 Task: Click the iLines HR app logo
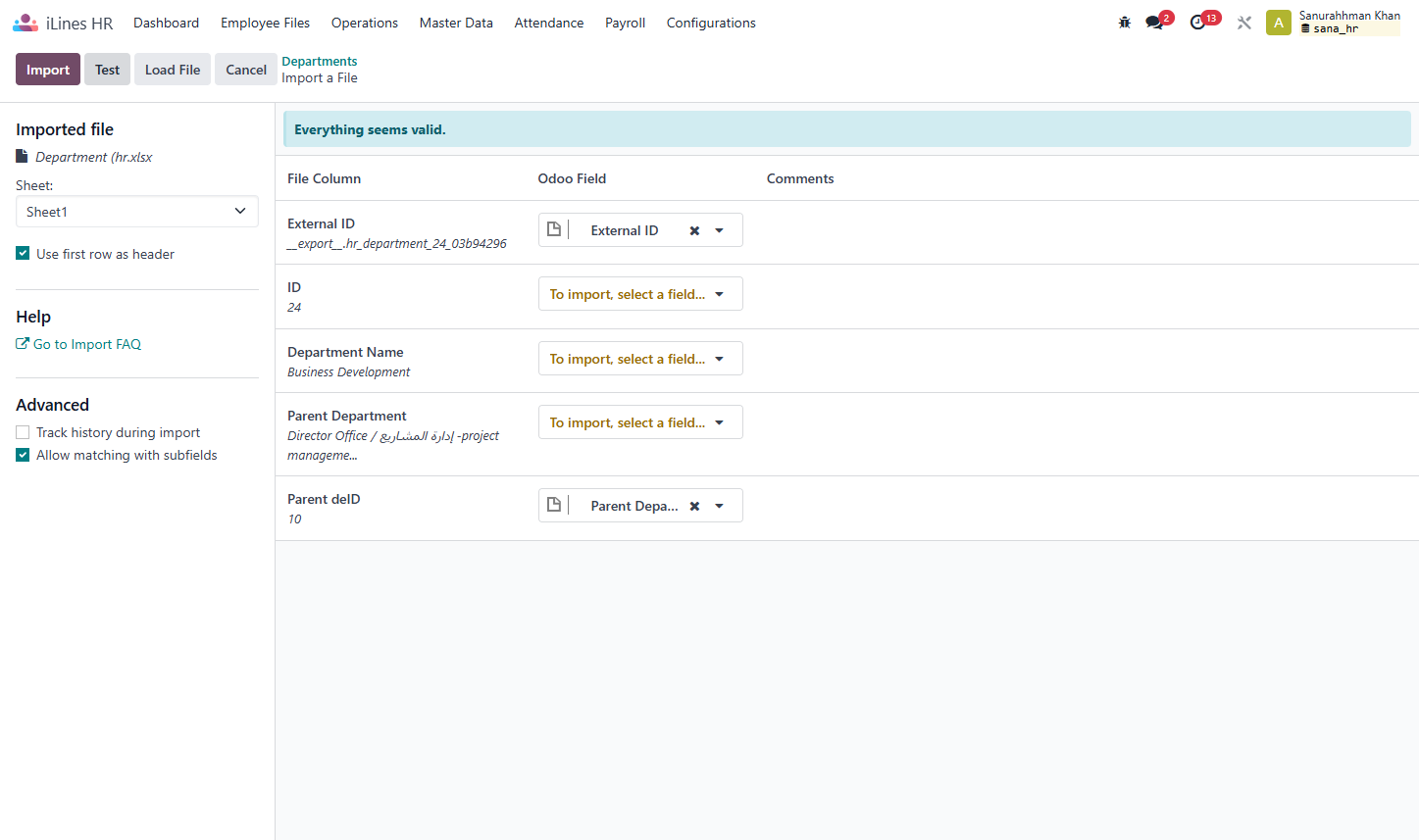tap(25, 23)
